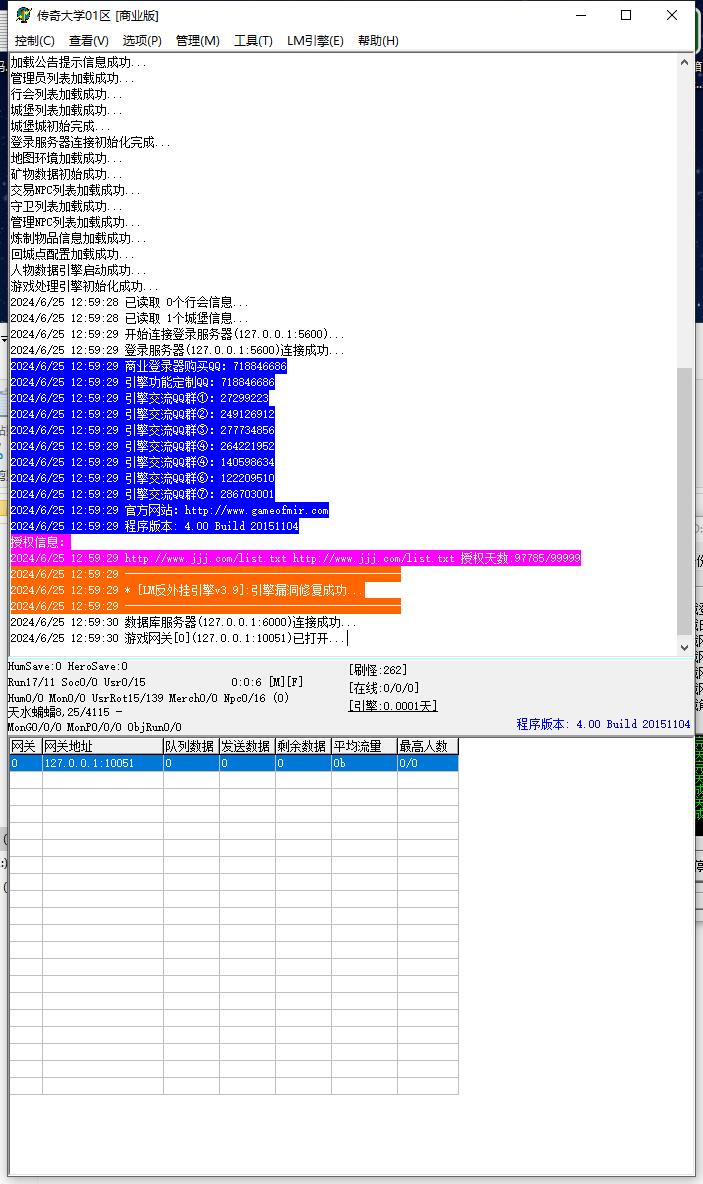The image size is (703, 1184).
Task: Select gateway address cell 127.0.0.1:10051
Action: 103,763
